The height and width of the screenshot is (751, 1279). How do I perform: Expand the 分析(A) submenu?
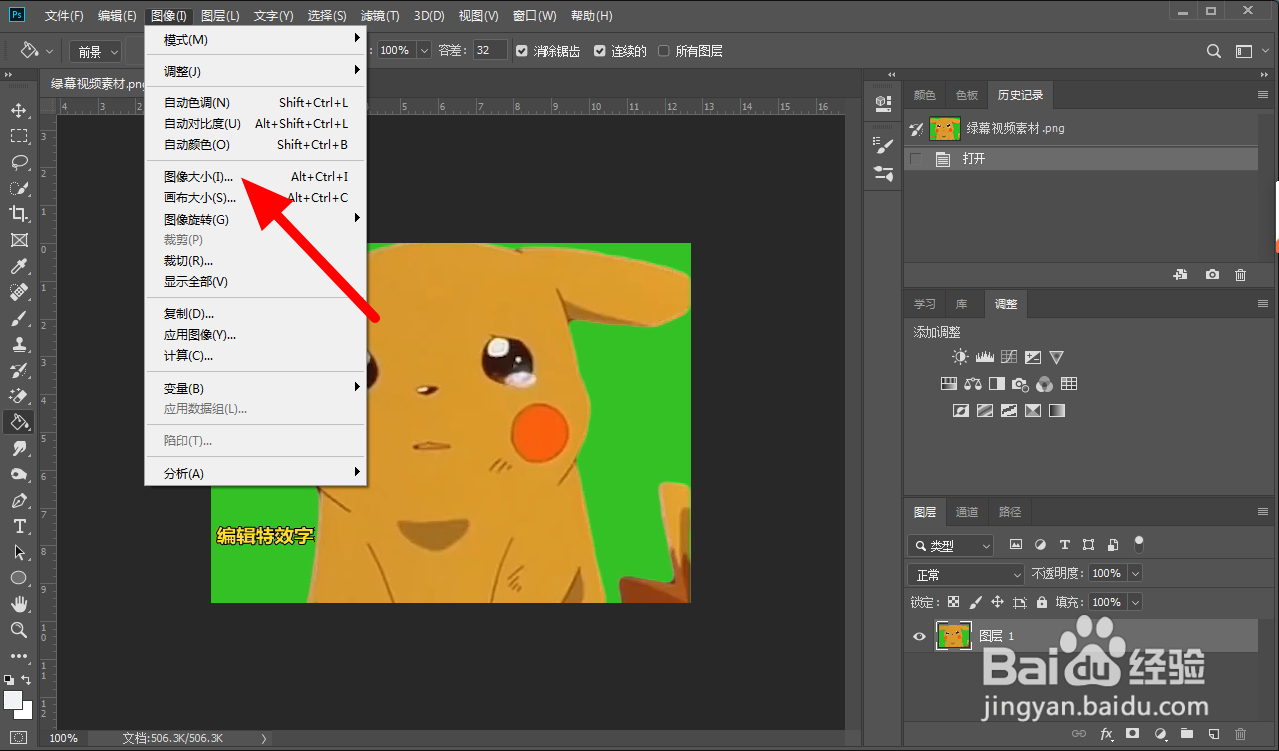(x=256, y=473)
